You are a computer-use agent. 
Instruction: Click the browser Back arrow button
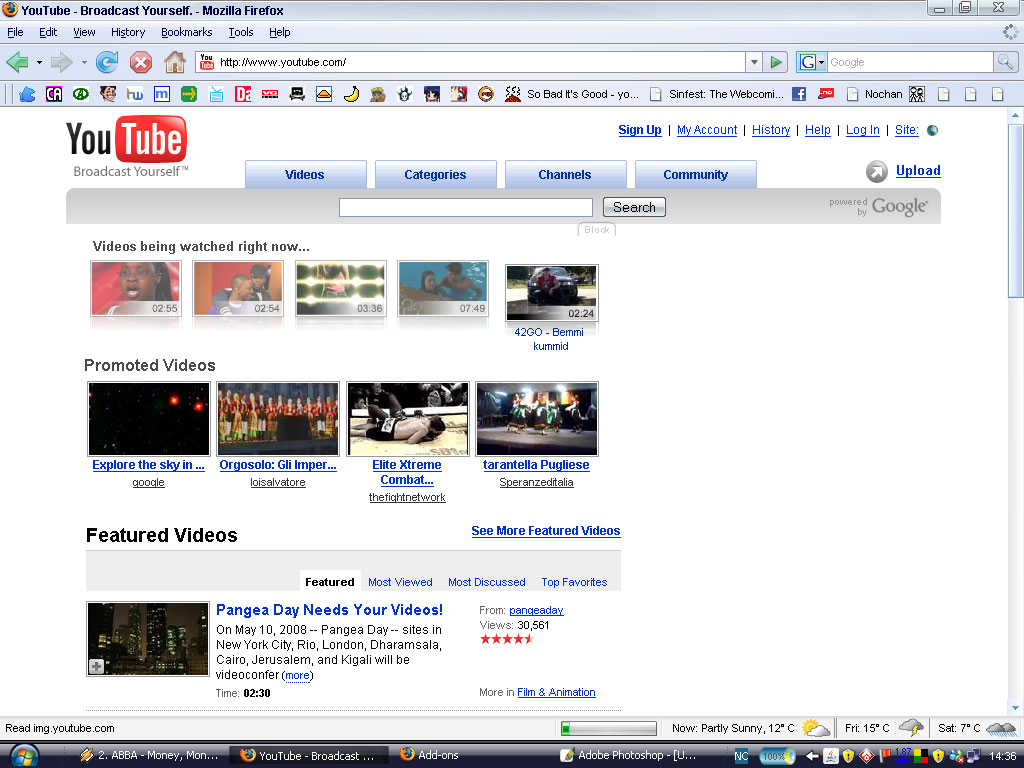click(x=17, y=62)
